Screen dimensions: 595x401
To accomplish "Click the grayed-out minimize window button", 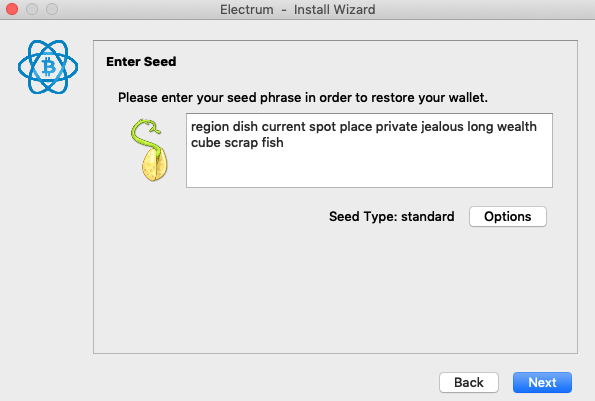I will 32,9.
